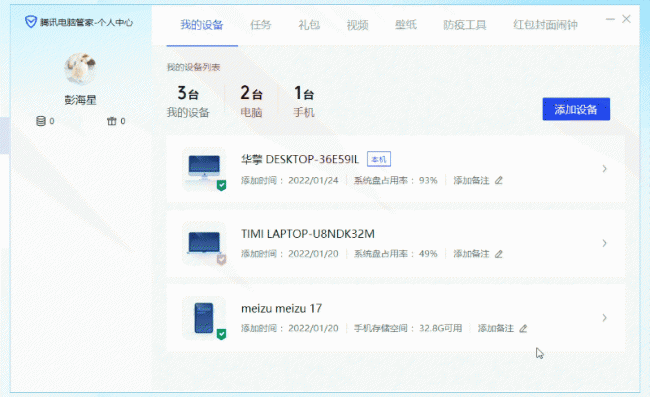Viewport: 650px width, 397px height.
Task: Click 添加备注 link for TIMI LAPTOP
Action: click(471, 254)
